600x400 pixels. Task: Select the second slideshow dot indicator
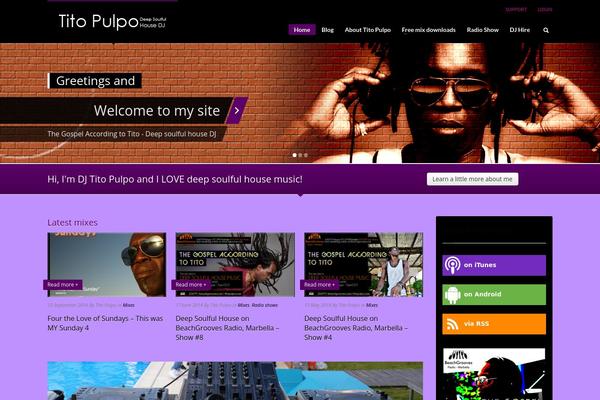(x=300, y=155)
